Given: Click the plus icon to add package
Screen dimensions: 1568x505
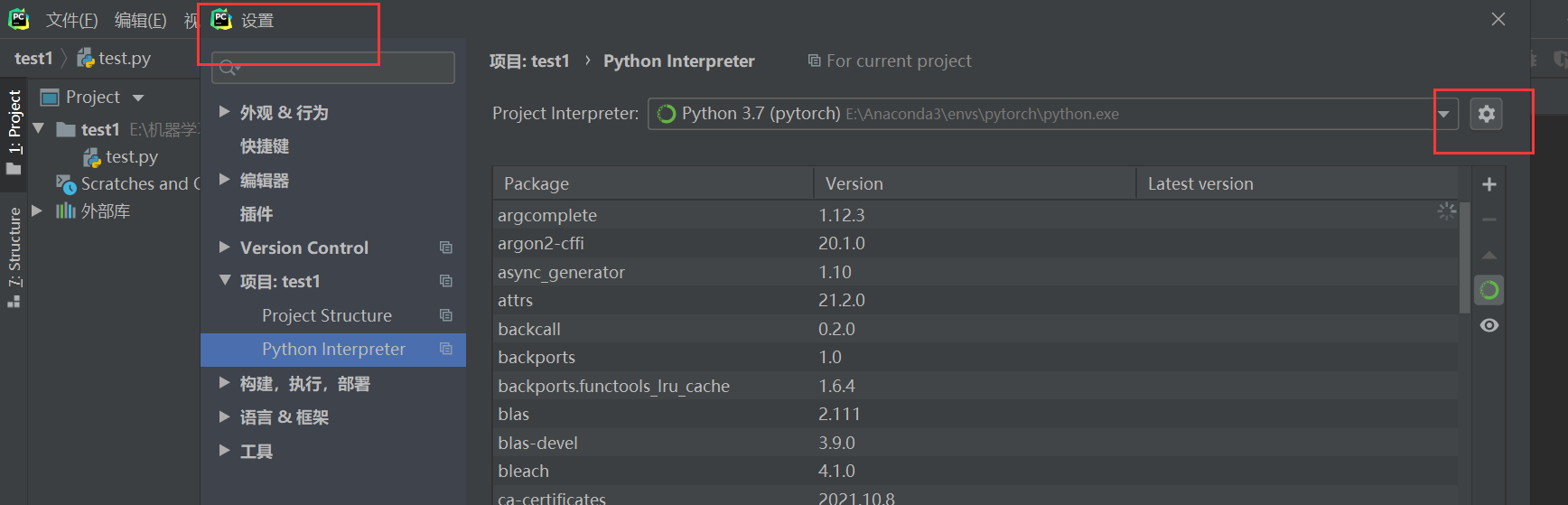Looking at the screenshot, I should click(1489, 184).
